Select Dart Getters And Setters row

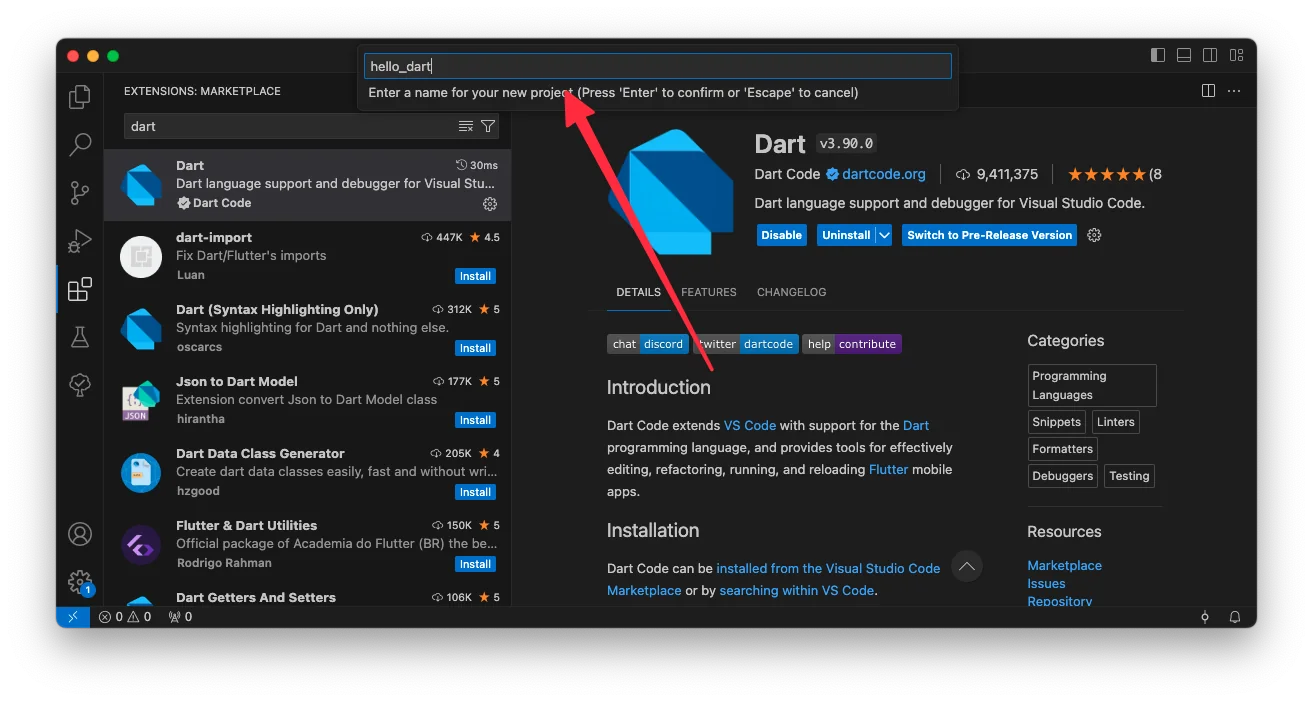click(308, 597)
